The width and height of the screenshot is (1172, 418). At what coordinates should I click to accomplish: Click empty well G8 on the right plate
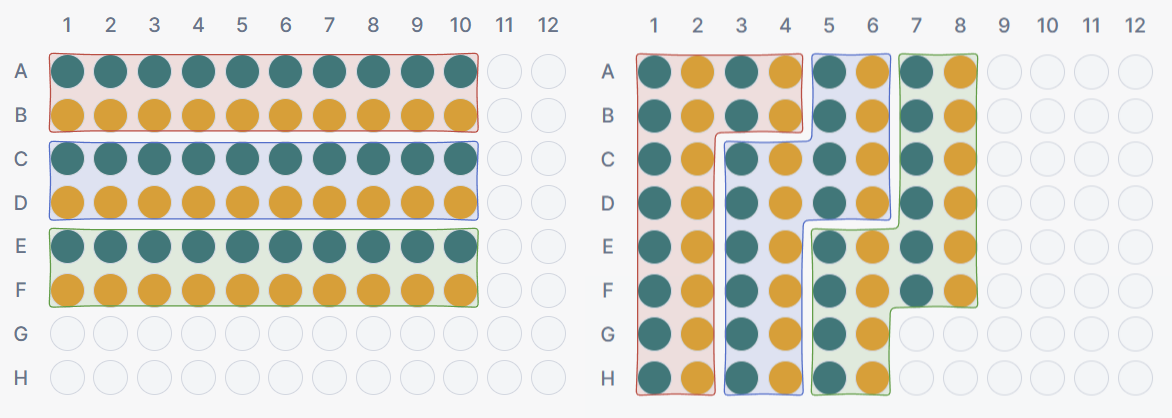tap(960, 334)
